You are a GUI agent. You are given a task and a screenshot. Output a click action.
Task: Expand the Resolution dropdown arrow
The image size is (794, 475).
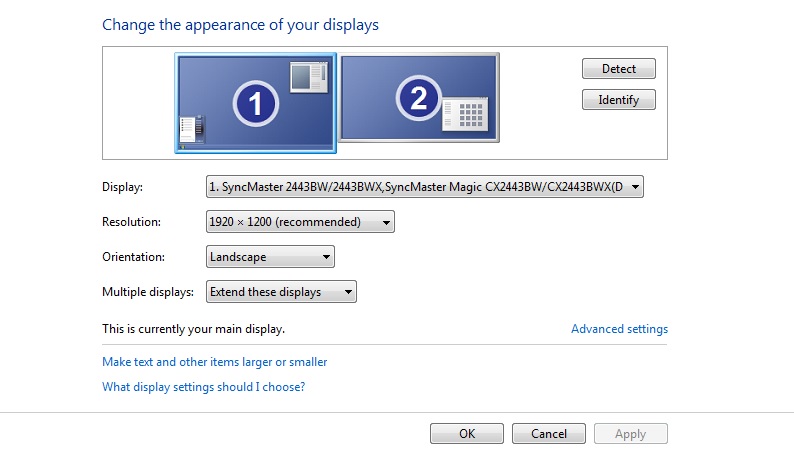coord(386,222)
